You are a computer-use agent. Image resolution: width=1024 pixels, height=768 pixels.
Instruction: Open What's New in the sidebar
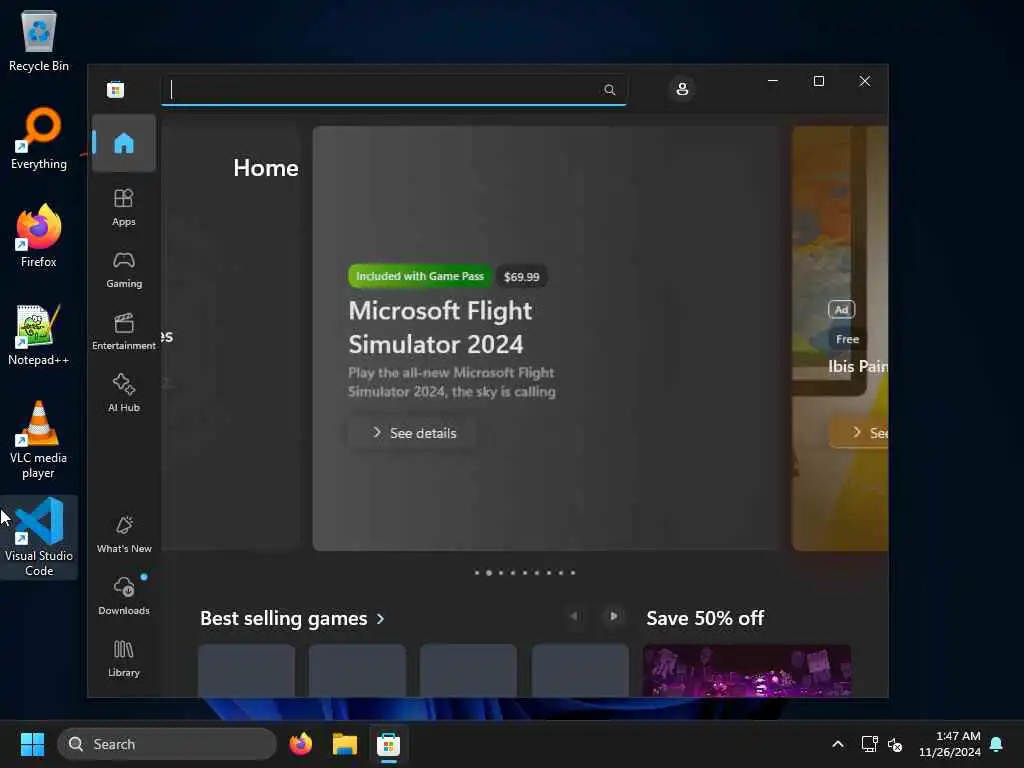click(x=123, y=534)
